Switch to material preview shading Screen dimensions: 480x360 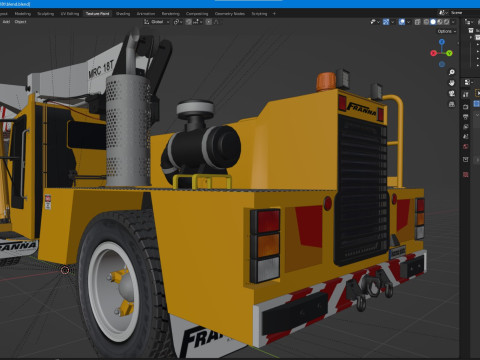click(x=440, y=22)
